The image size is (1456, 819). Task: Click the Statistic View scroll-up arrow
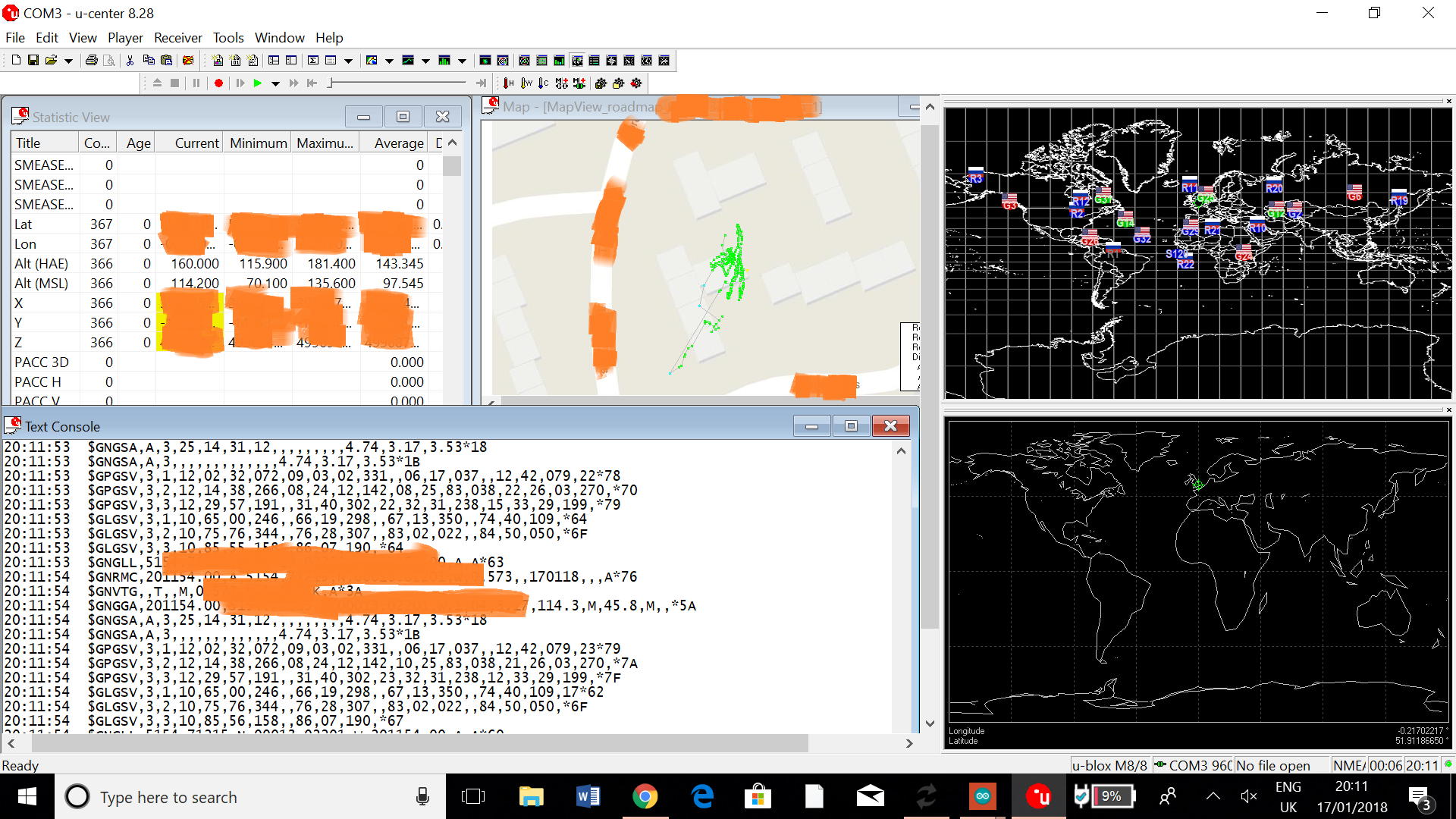(x=452, y=143)
